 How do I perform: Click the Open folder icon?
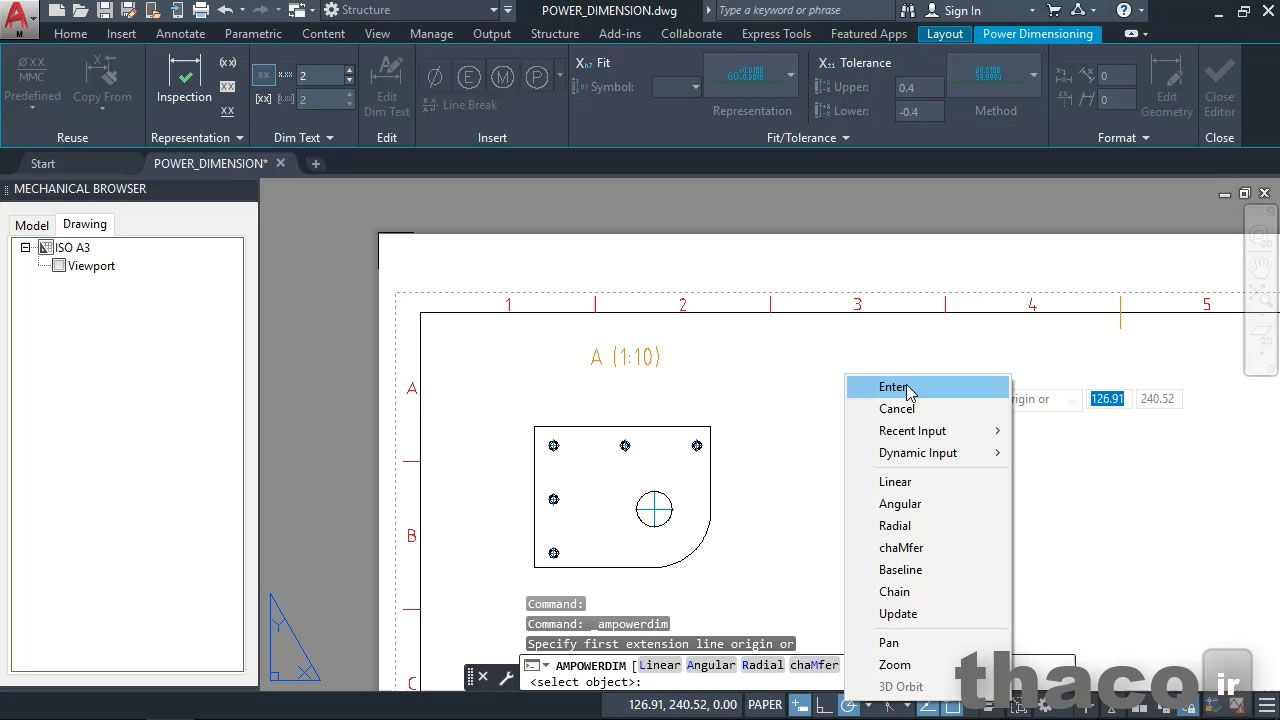tap(81, 11)
